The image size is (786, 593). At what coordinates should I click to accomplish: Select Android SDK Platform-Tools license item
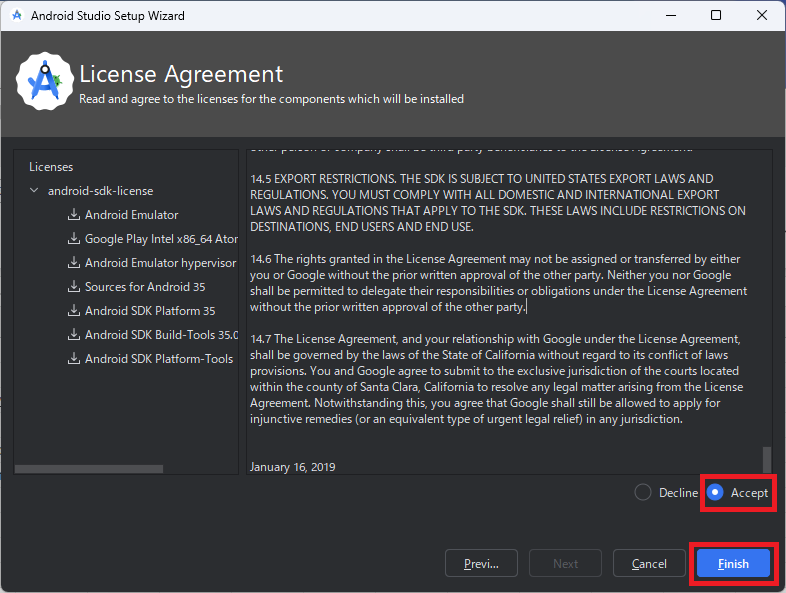click(x=158, y=359)
